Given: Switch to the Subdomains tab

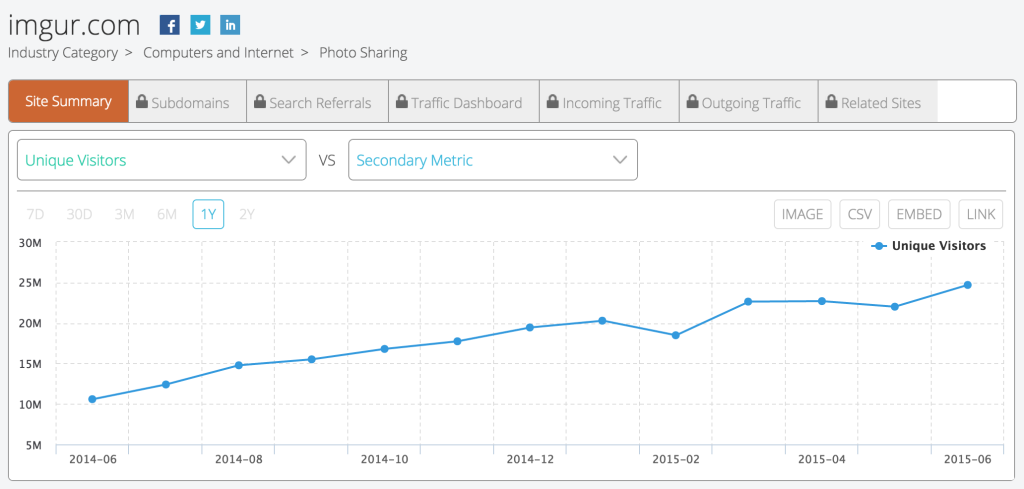Looking at the screenshot, I should click(187, 102).
